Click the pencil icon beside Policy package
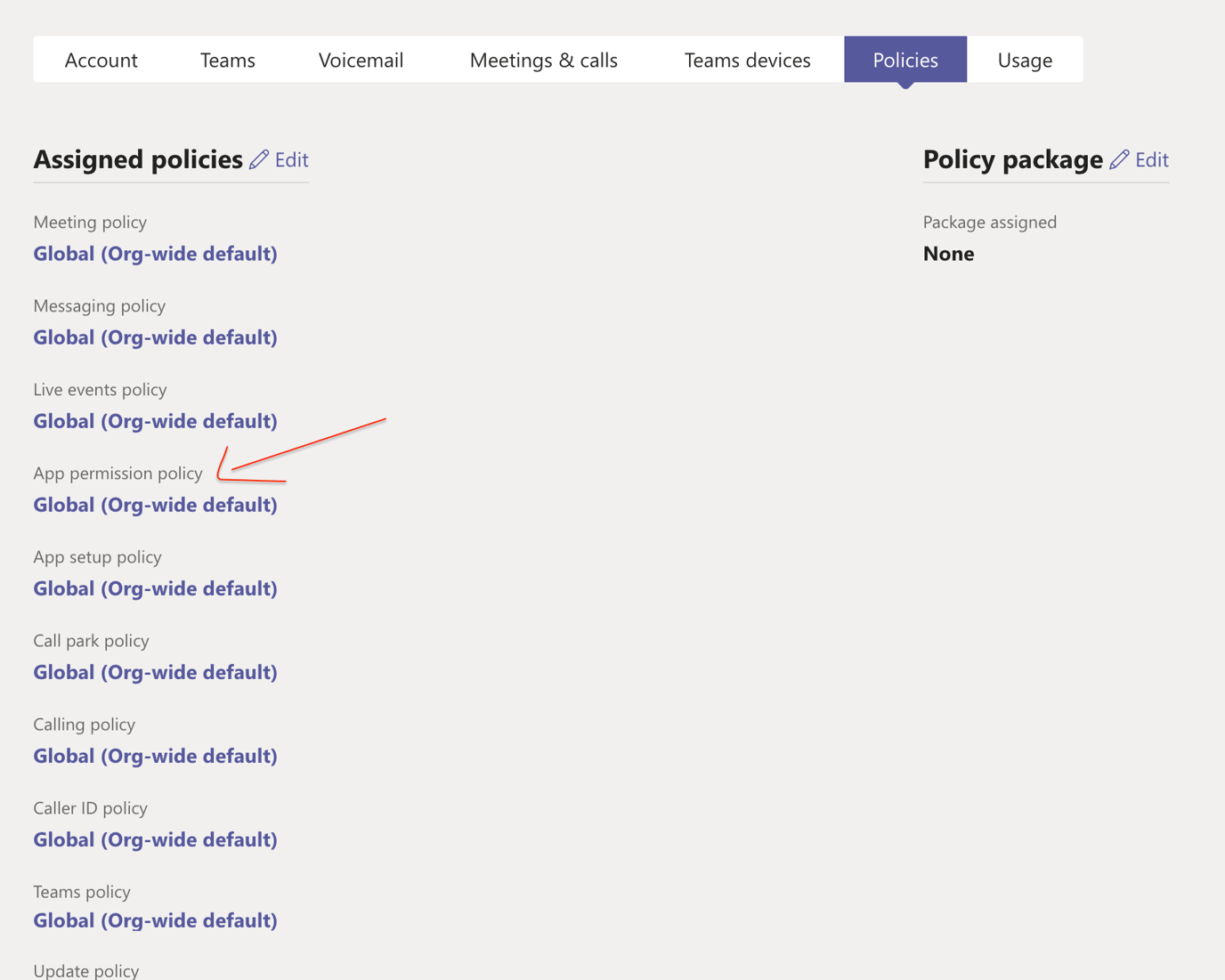The width and height of the screenshot is (1225, 980). pyautogui.click(x=1119, y=159)
